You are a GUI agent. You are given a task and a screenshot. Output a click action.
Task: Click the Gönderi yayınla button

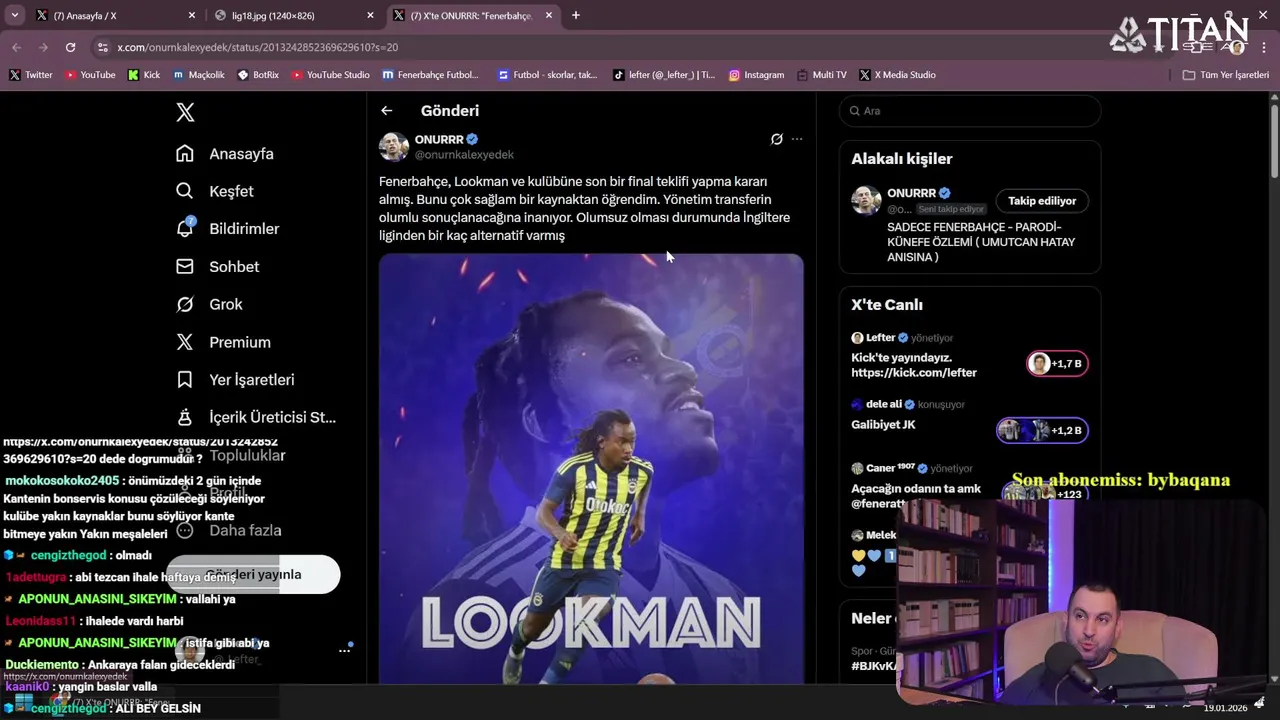253,575
